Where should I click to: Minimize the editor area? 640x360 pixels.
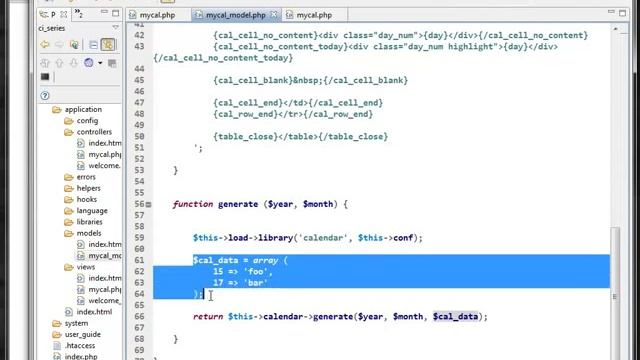click(611, 12)
